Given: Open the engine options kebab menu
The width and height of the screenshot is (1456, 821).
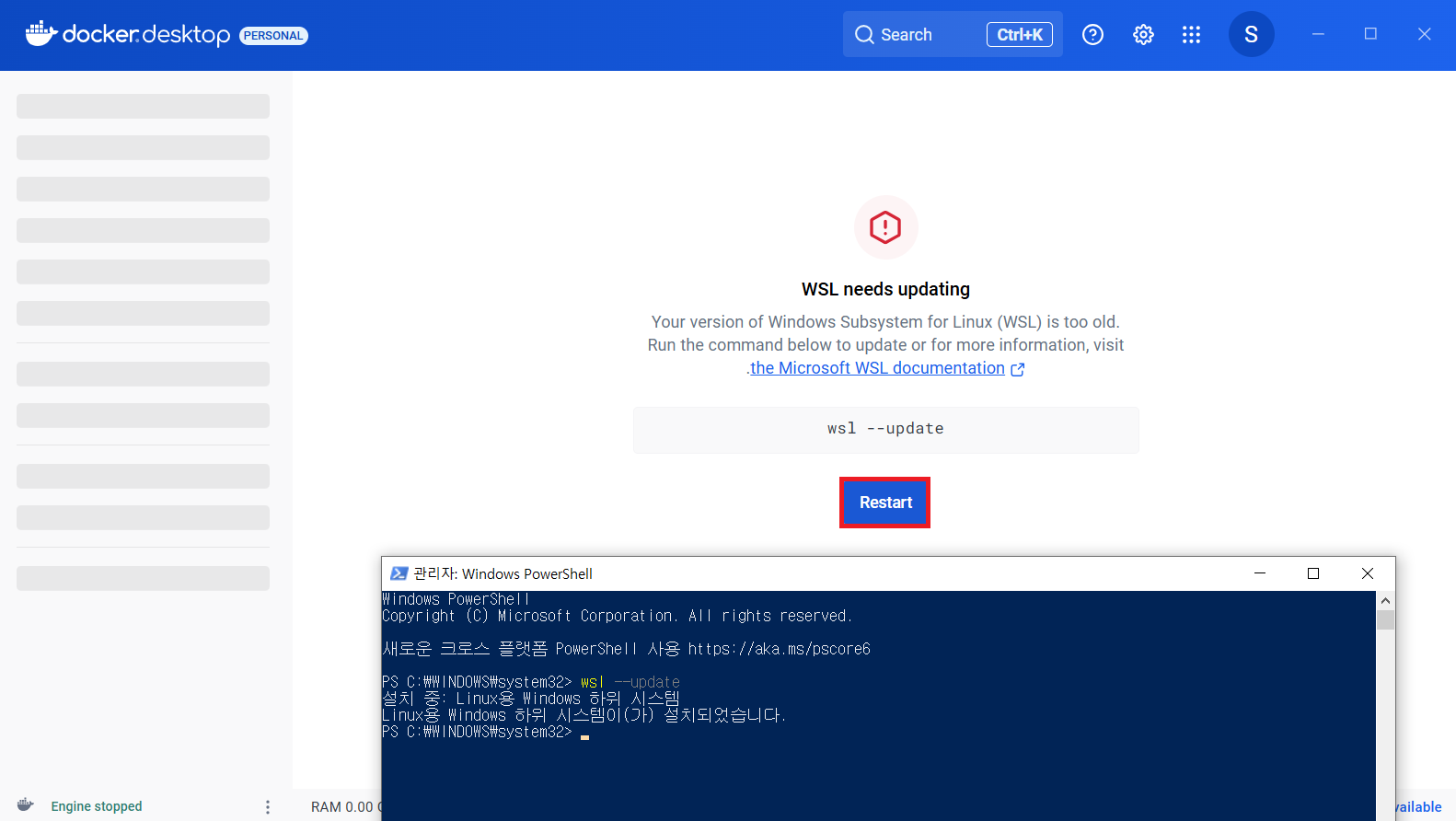Looking at the screenshot, I should click(x=268, y=806).
